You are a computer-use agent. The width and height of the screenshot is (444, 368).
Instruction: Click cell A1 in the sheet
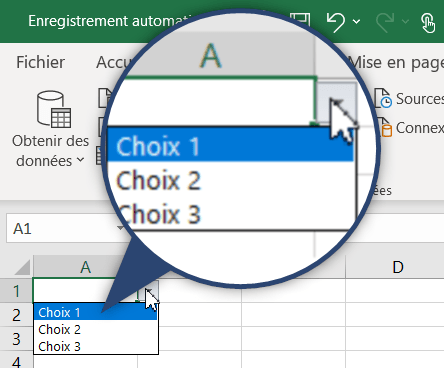coord(85,291)
